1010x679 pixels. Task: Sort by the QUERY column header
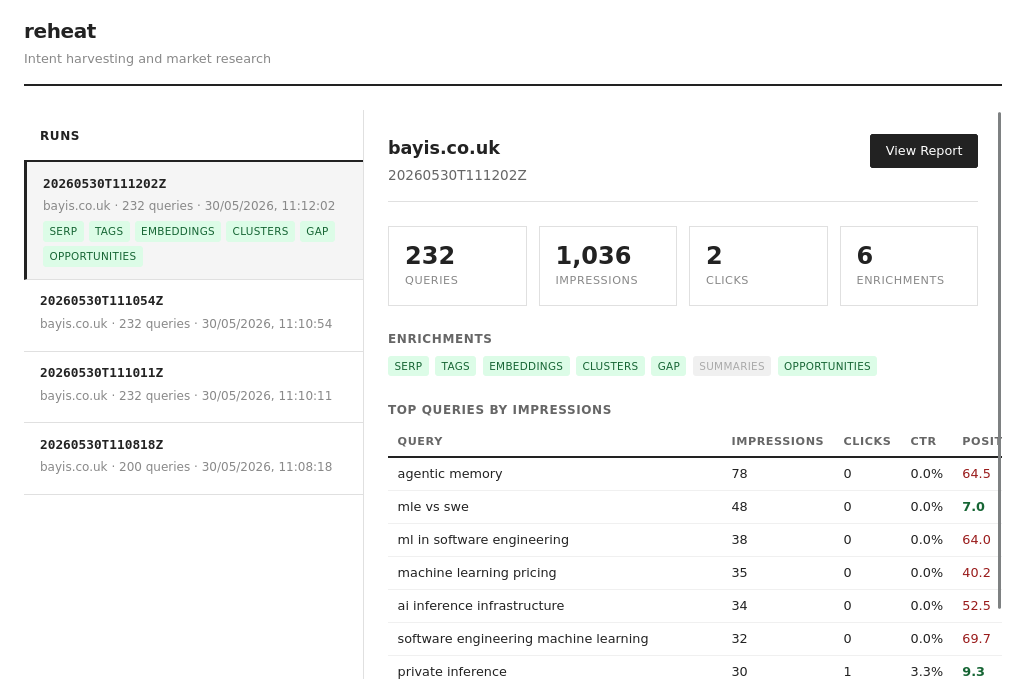420,441
